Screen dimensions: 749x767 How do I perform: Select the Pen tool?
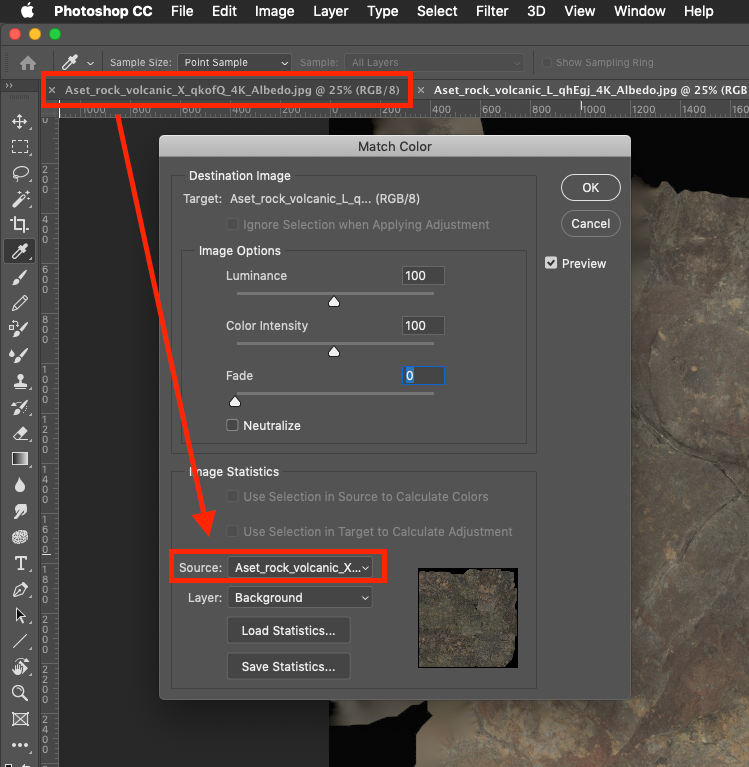20,589
